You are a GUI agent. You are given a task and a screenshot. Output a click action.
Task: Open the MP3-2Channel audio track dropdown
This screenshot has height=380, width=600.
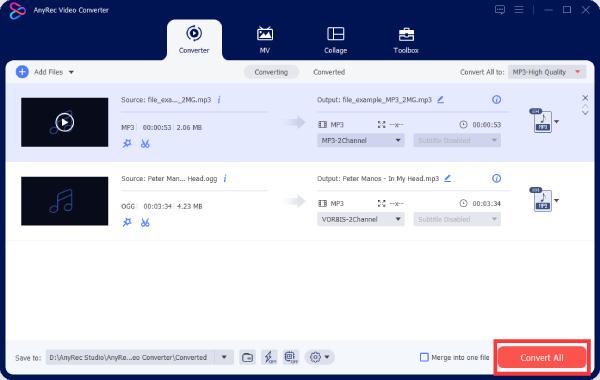(360, 140)
